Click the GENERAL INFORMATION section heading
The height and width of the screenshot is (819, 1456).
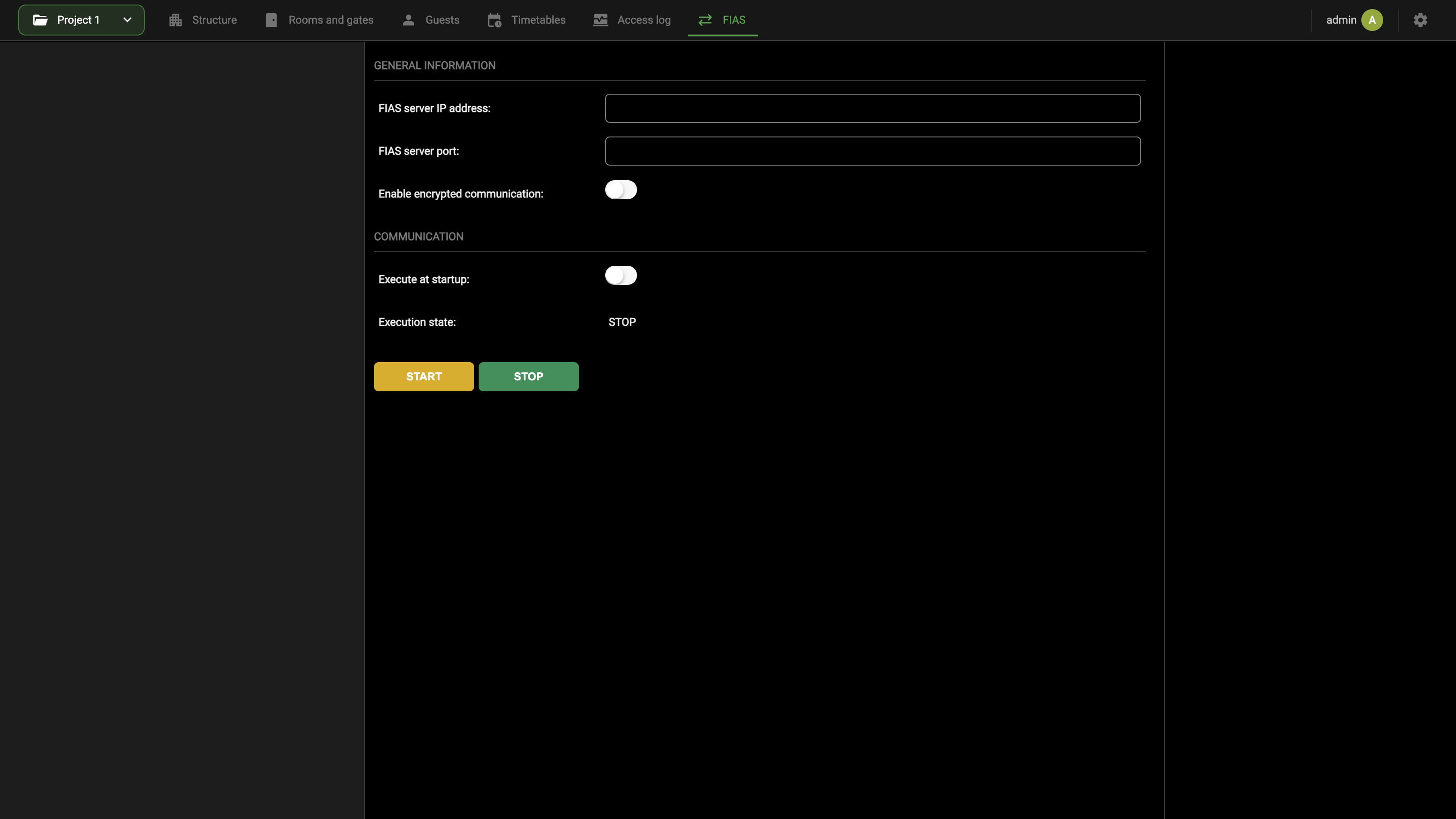[434, 66]
